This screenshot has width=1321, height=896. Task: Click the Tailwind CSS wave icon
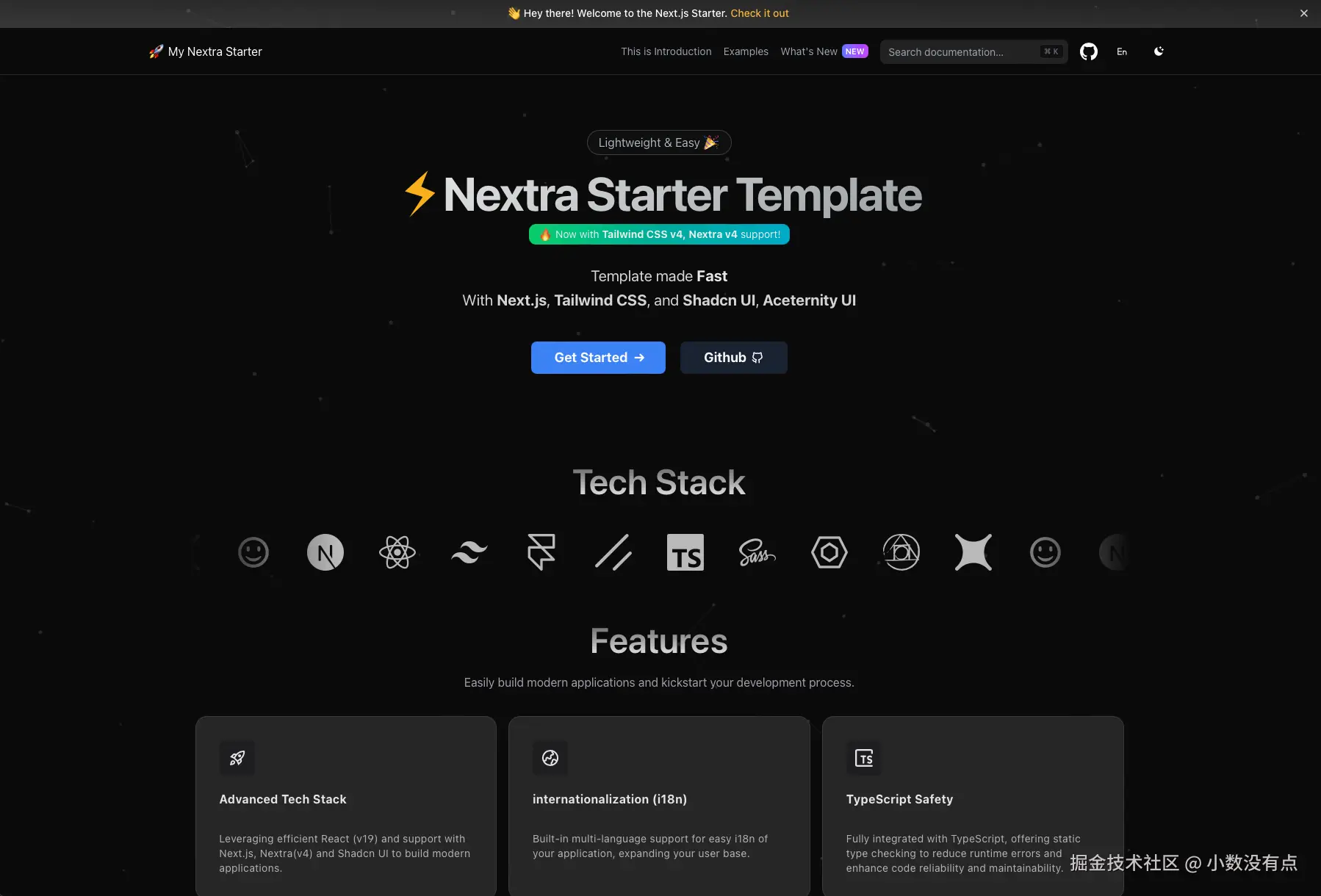[x=469, y=552]
